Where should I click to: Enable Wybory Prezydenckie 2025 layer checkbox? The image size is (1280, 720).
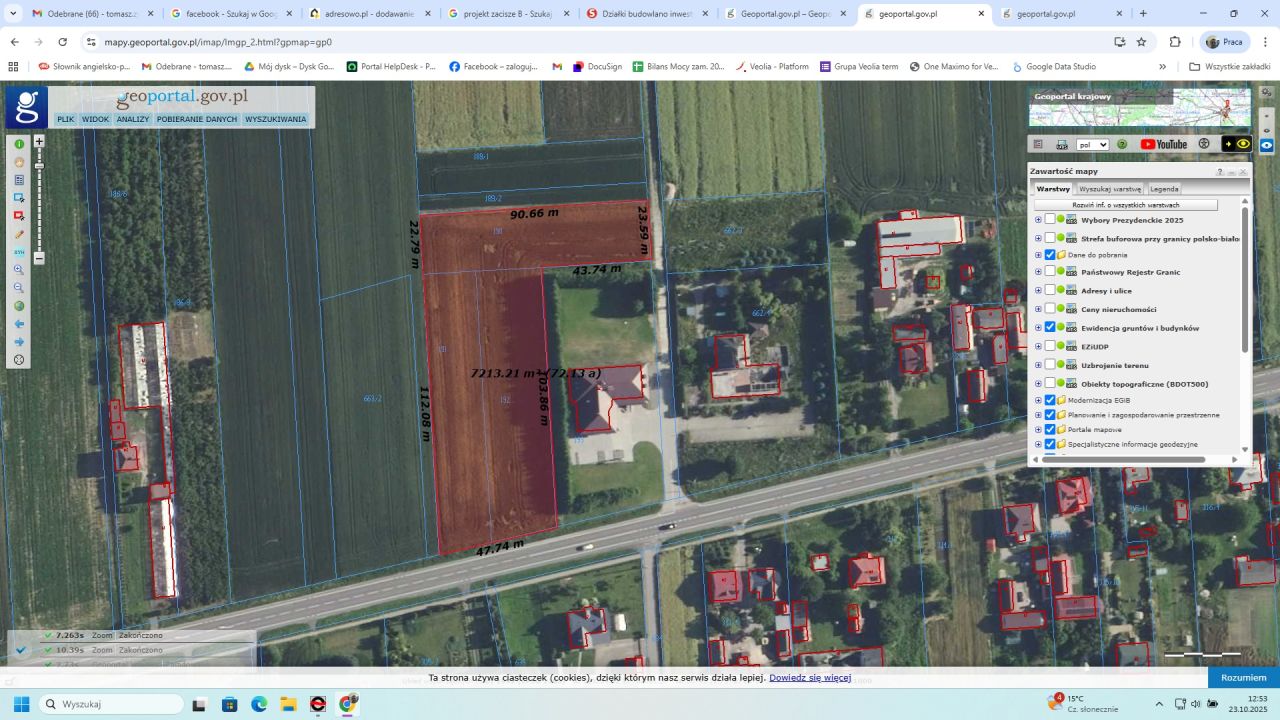1050,220
